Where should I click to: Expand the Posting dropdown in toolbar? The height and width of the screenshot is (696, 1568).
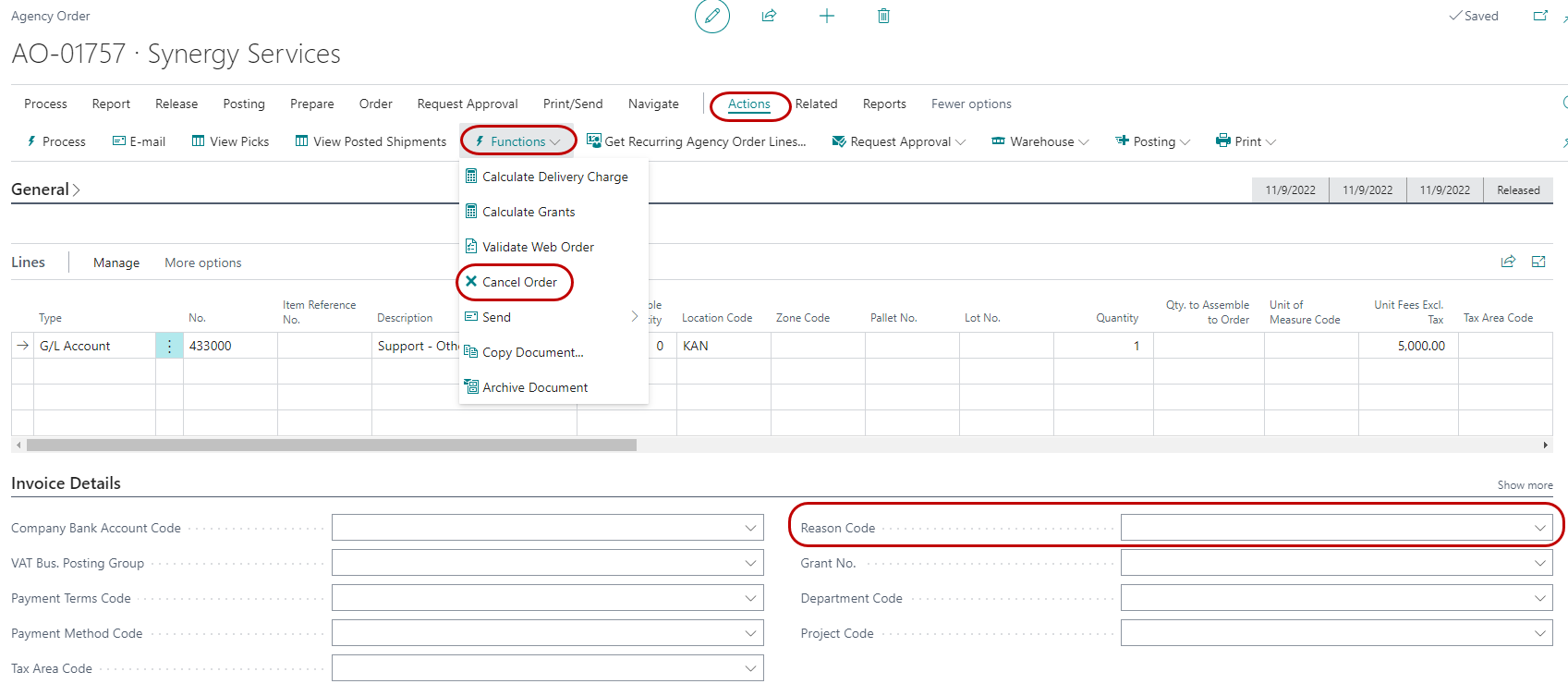coord(1153,141)
